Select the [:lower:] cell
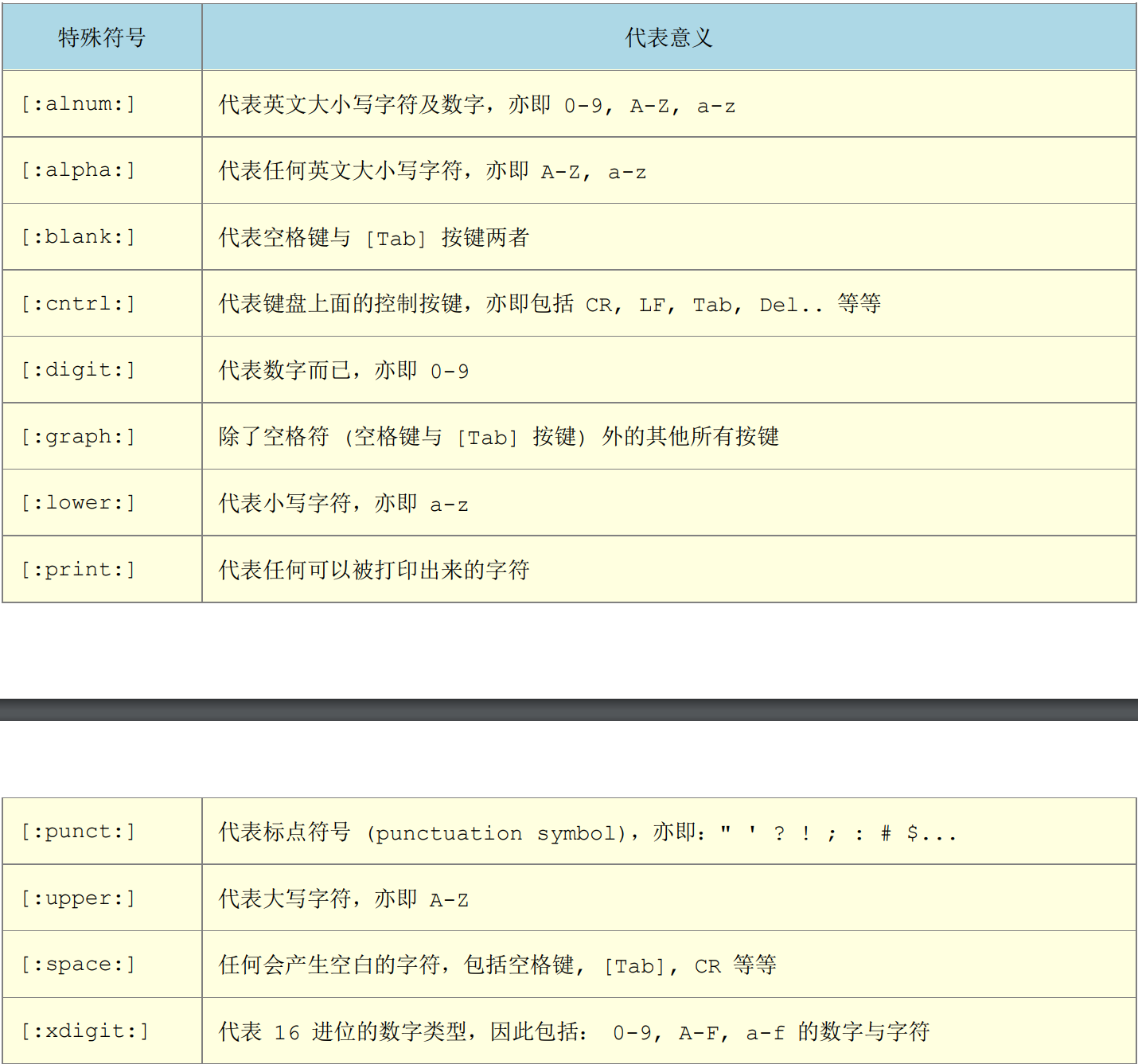This screenshot has height=1064, width=1138. (102, 502)
